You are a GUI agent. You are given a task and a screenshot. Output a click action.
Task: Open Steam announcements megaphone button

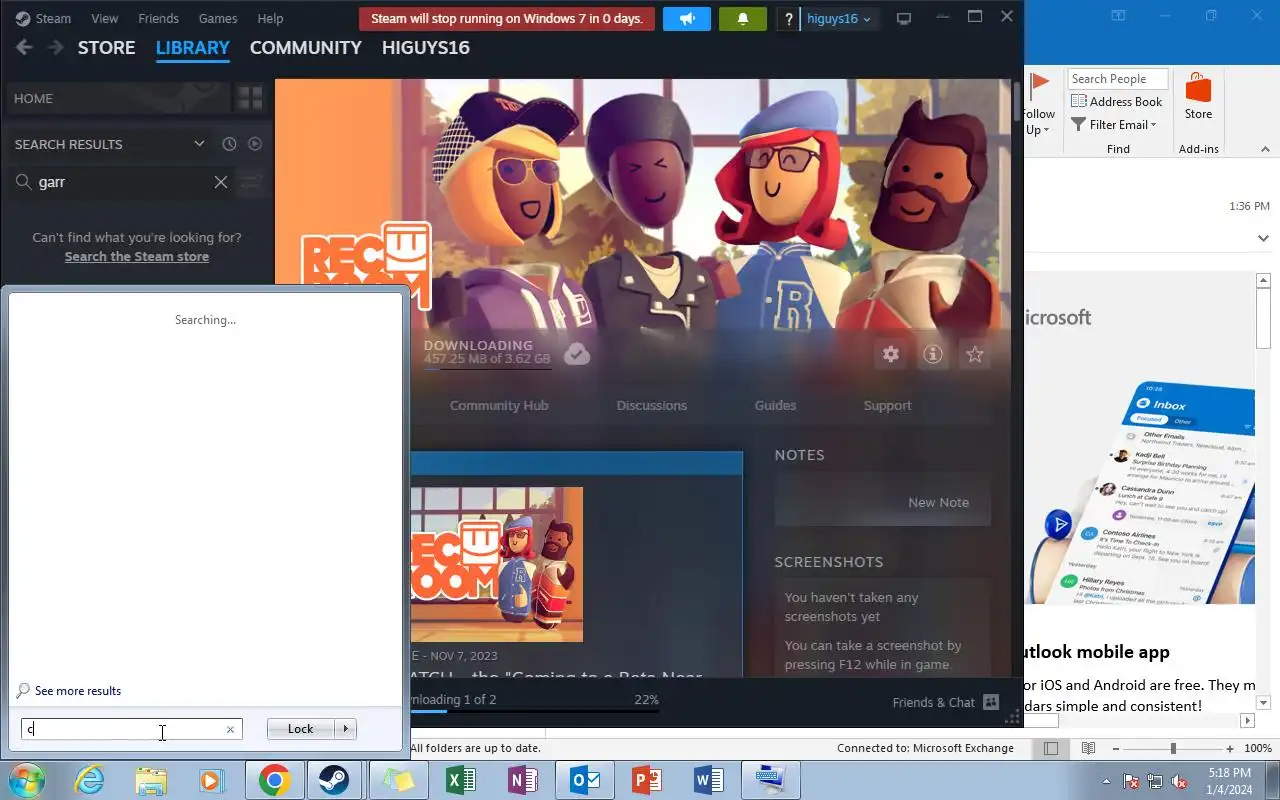point(687,19)
